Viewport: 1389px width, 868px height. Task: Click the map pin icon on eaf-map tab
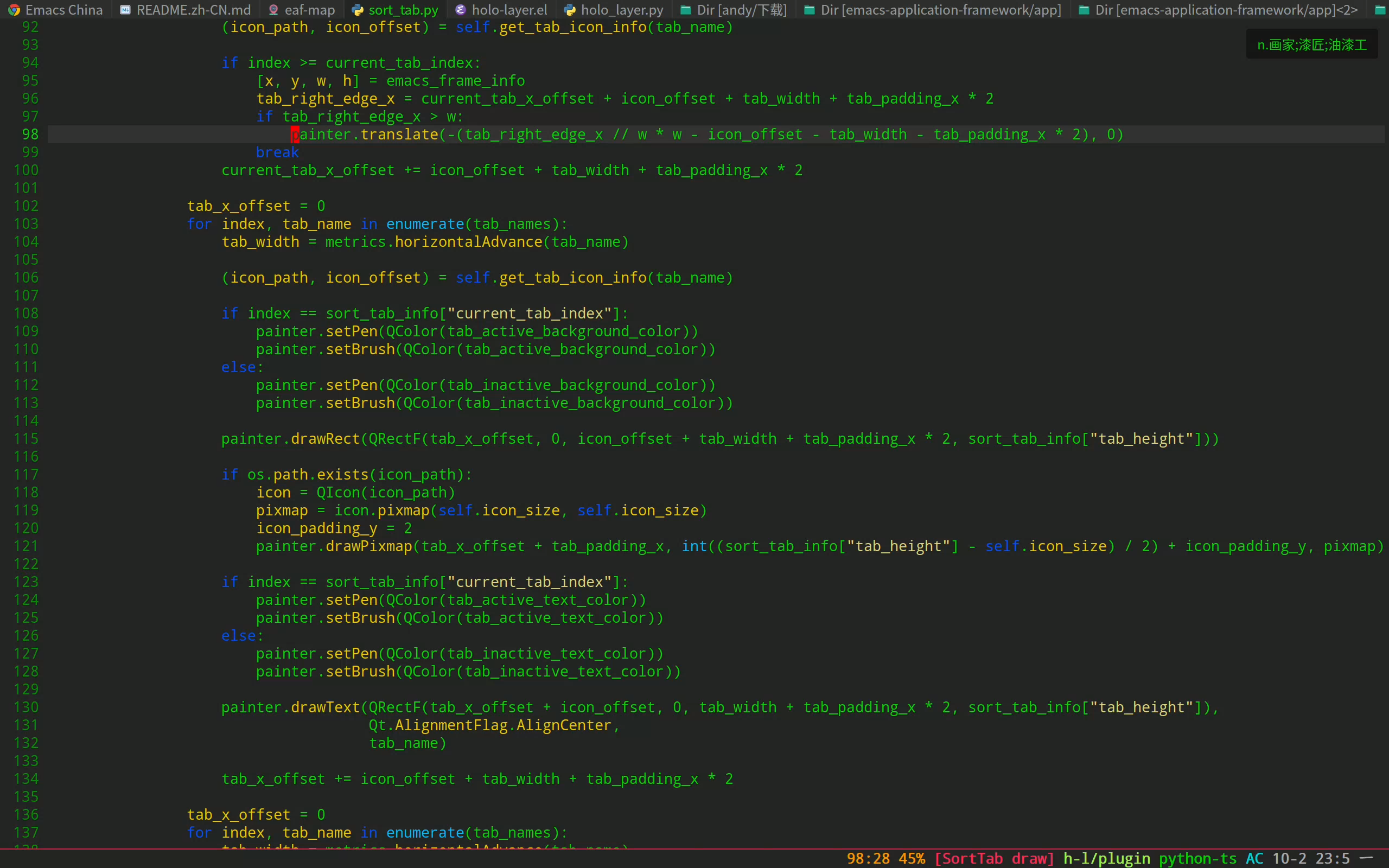coord(273,10)
